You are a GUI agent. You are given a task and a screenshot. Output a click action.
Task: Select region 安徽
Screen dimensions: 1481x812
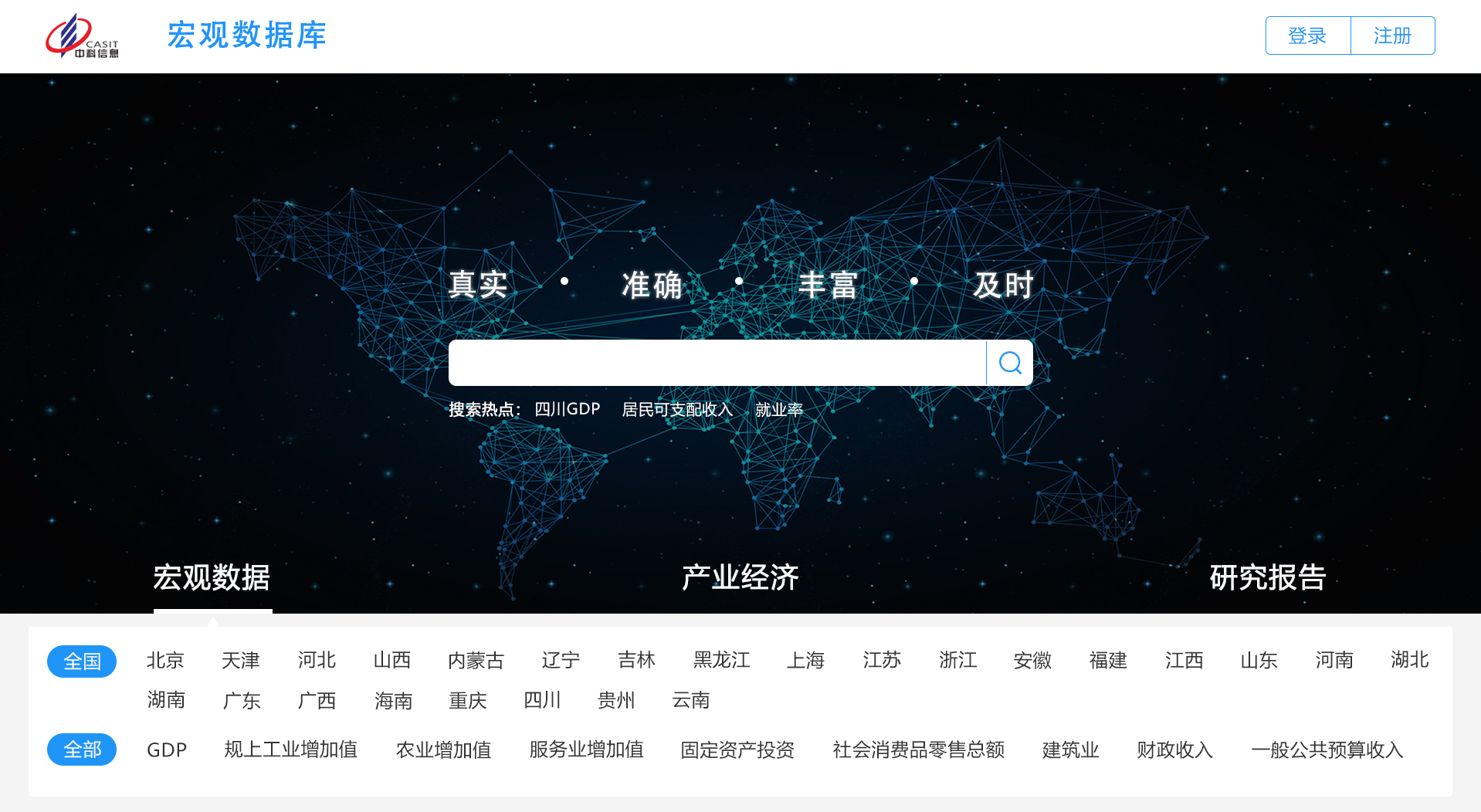(x=1032, y=661)
